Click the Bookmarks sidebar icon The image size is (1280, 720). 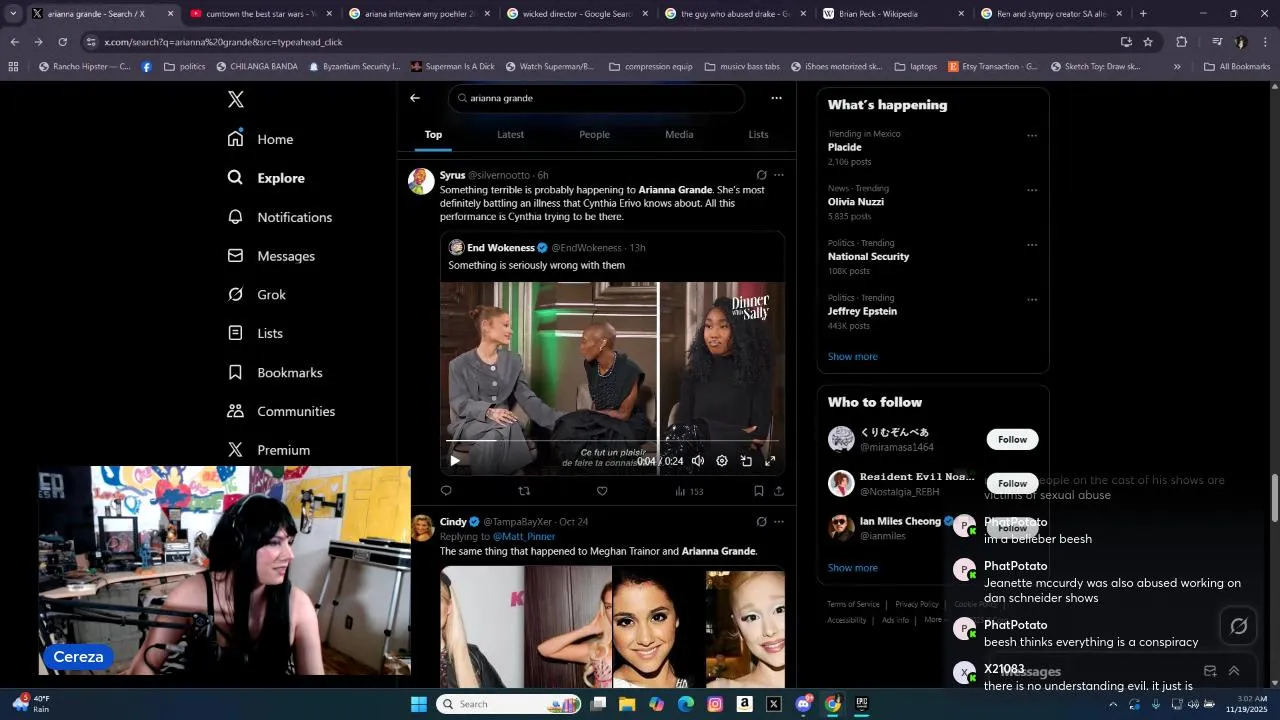[x=236, y=372]
